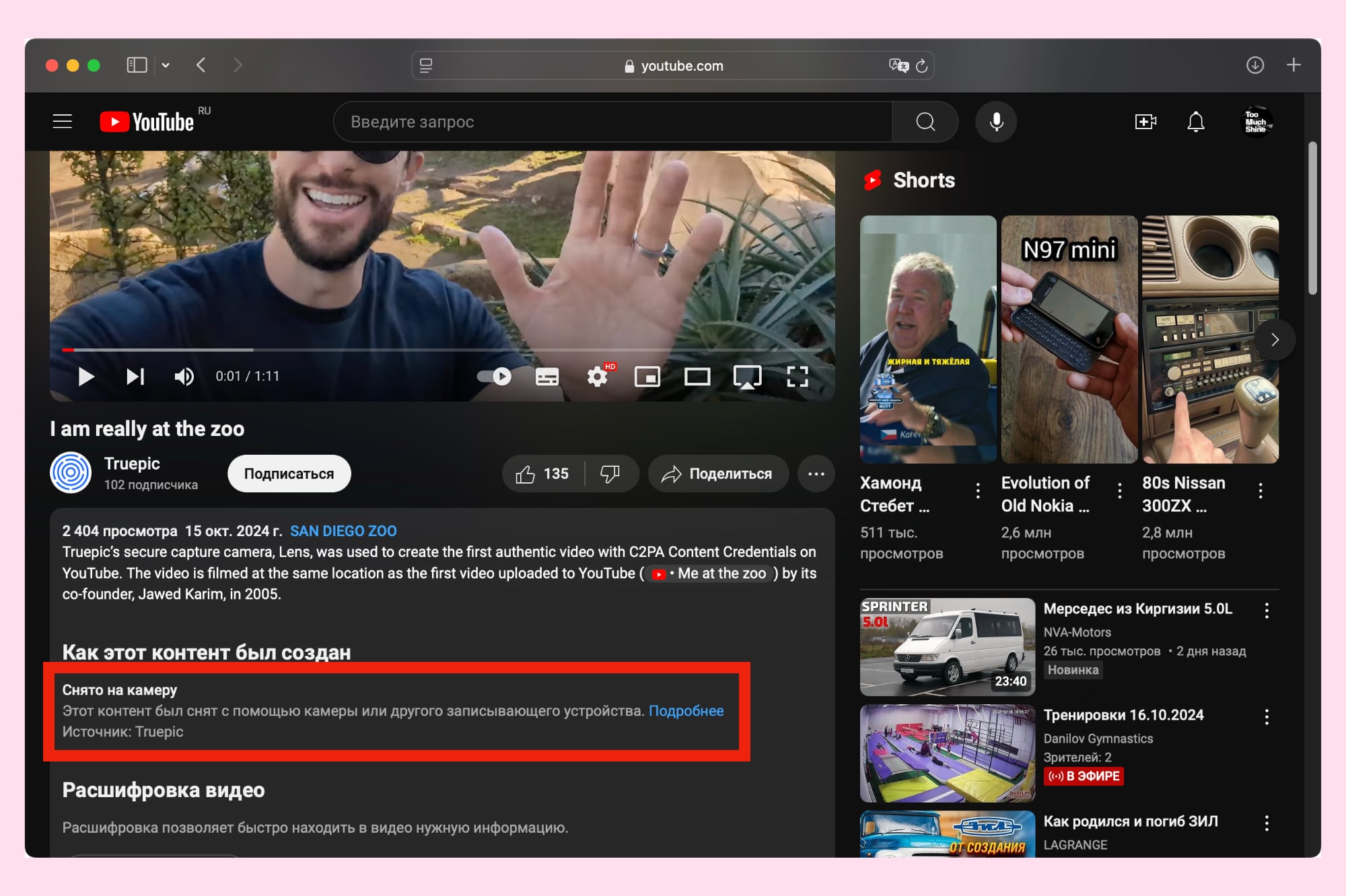Screen dimensions: 1346x896
Task: Click the AirPlay icon in player
Action: (747, 377)
